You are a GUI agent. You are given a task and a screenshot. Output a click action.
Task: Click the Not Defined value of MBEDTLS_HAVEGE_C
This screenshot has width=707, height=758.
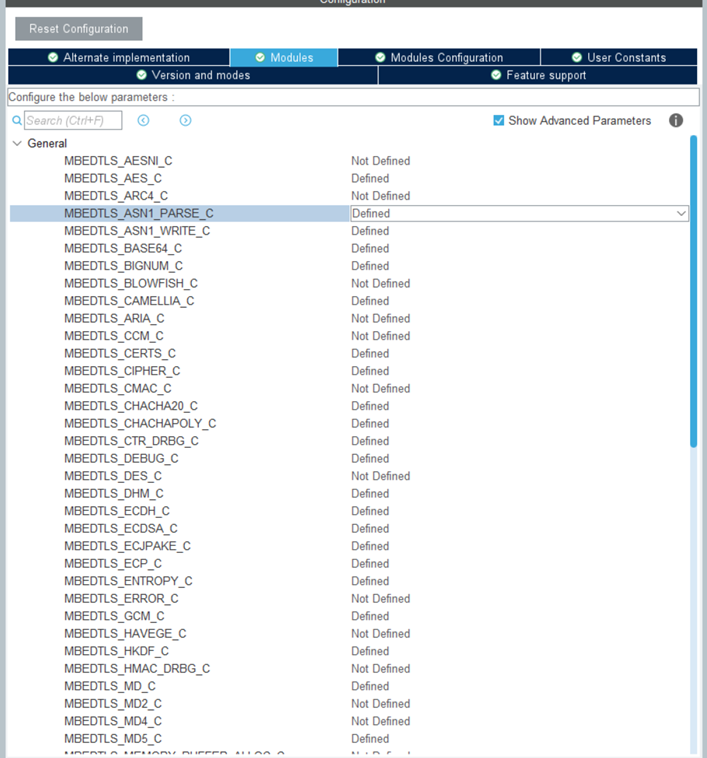pyautogui.click(x=381, y=634)
